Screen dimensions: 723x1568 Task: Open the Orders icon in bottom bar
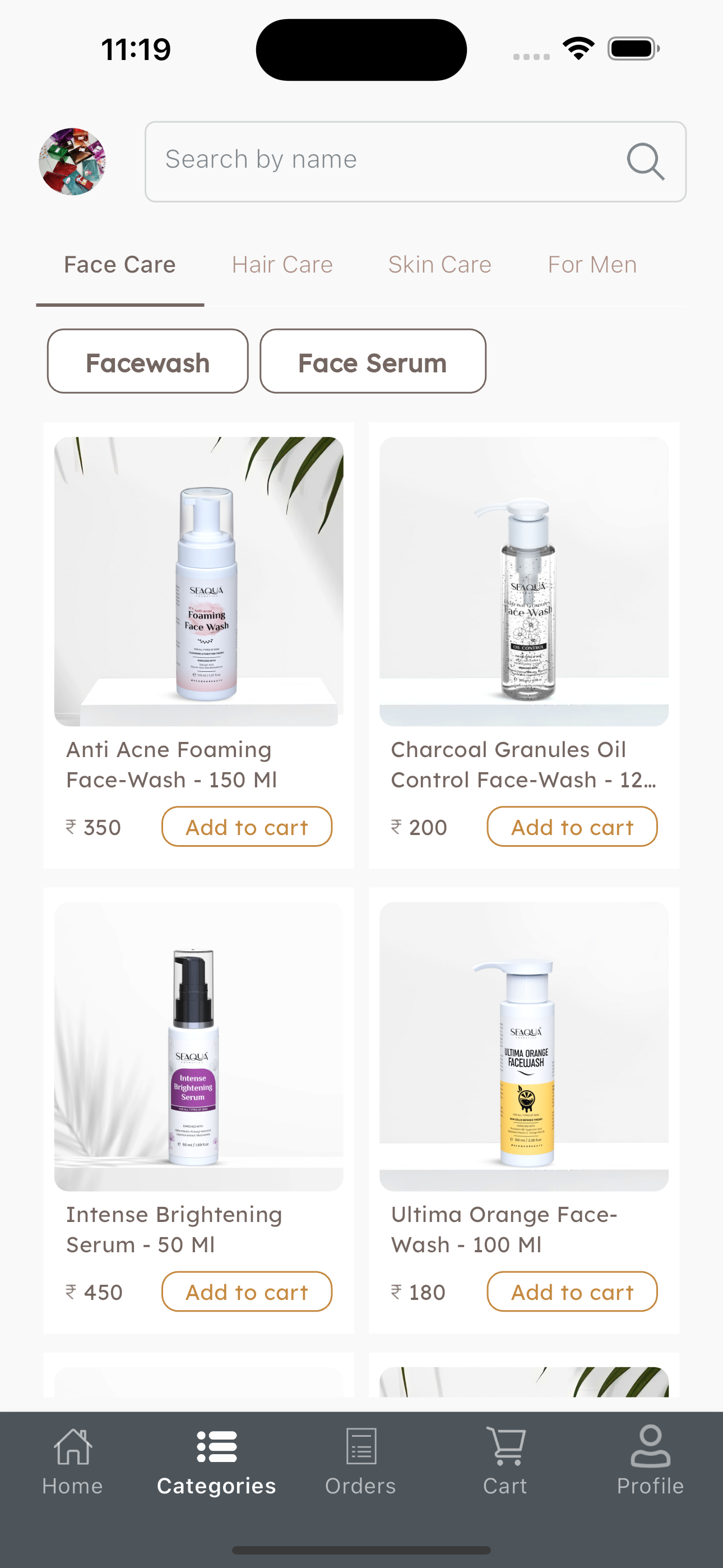click(361, 1446)
